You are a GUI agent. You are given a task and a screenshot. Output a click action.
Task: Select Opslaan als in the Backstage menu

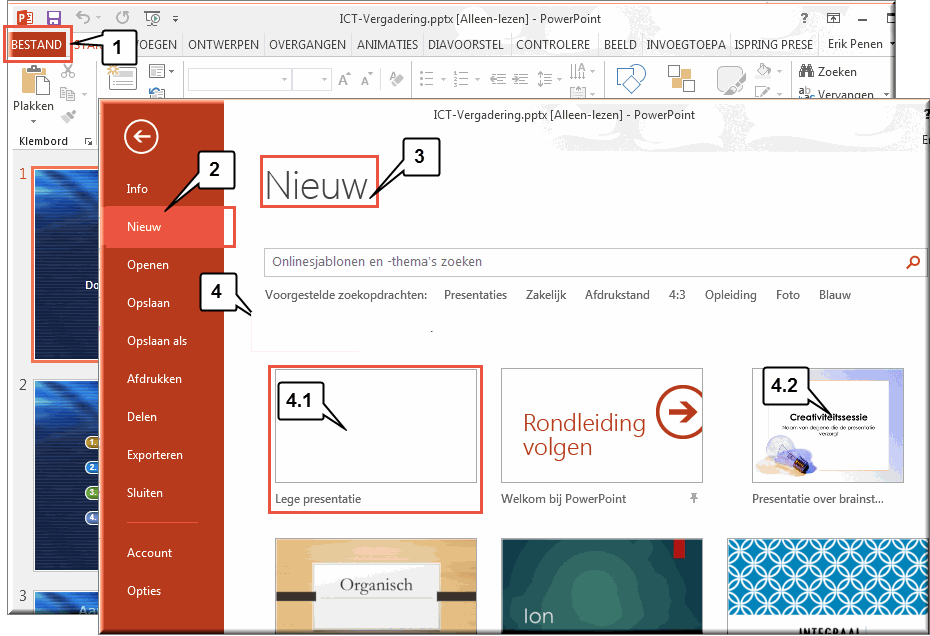point(157,341)
